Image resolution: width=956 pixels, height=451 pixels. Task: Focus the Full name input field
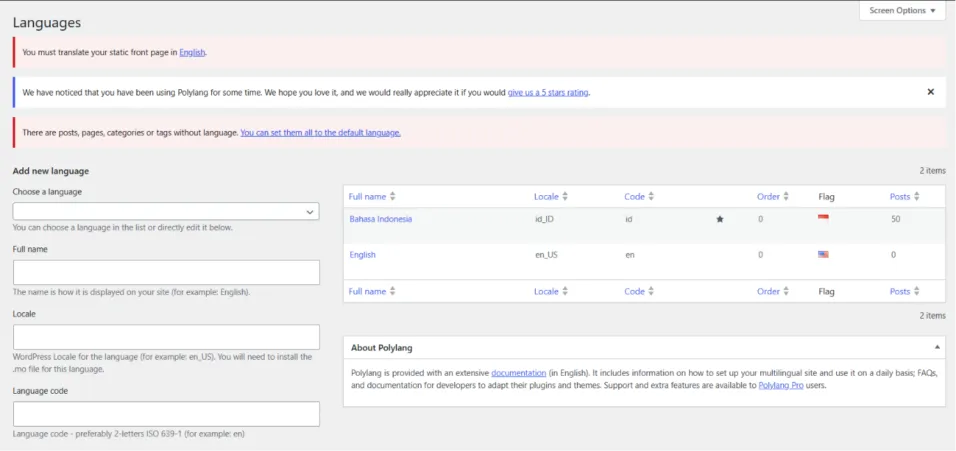click(166, 272)
